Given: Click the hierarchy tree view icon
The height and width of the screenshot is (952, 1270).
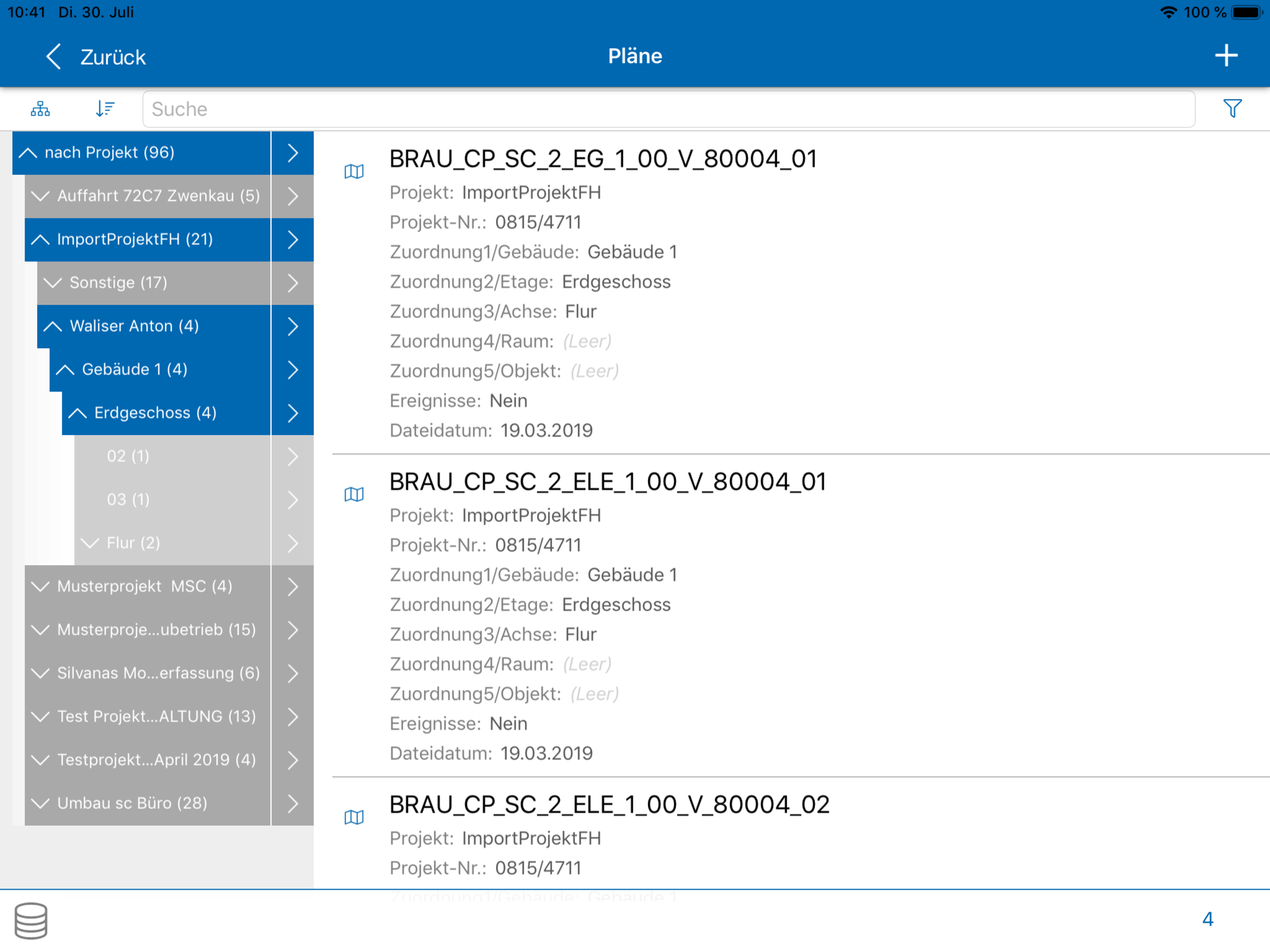Looking at the screenshot, I should pos(40,108).
